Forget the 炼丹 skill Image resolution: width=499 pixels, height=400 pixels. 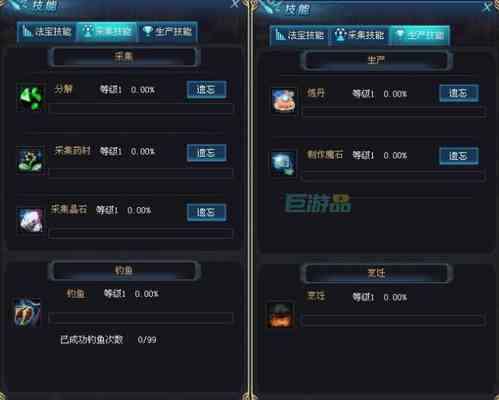point(459,93)
